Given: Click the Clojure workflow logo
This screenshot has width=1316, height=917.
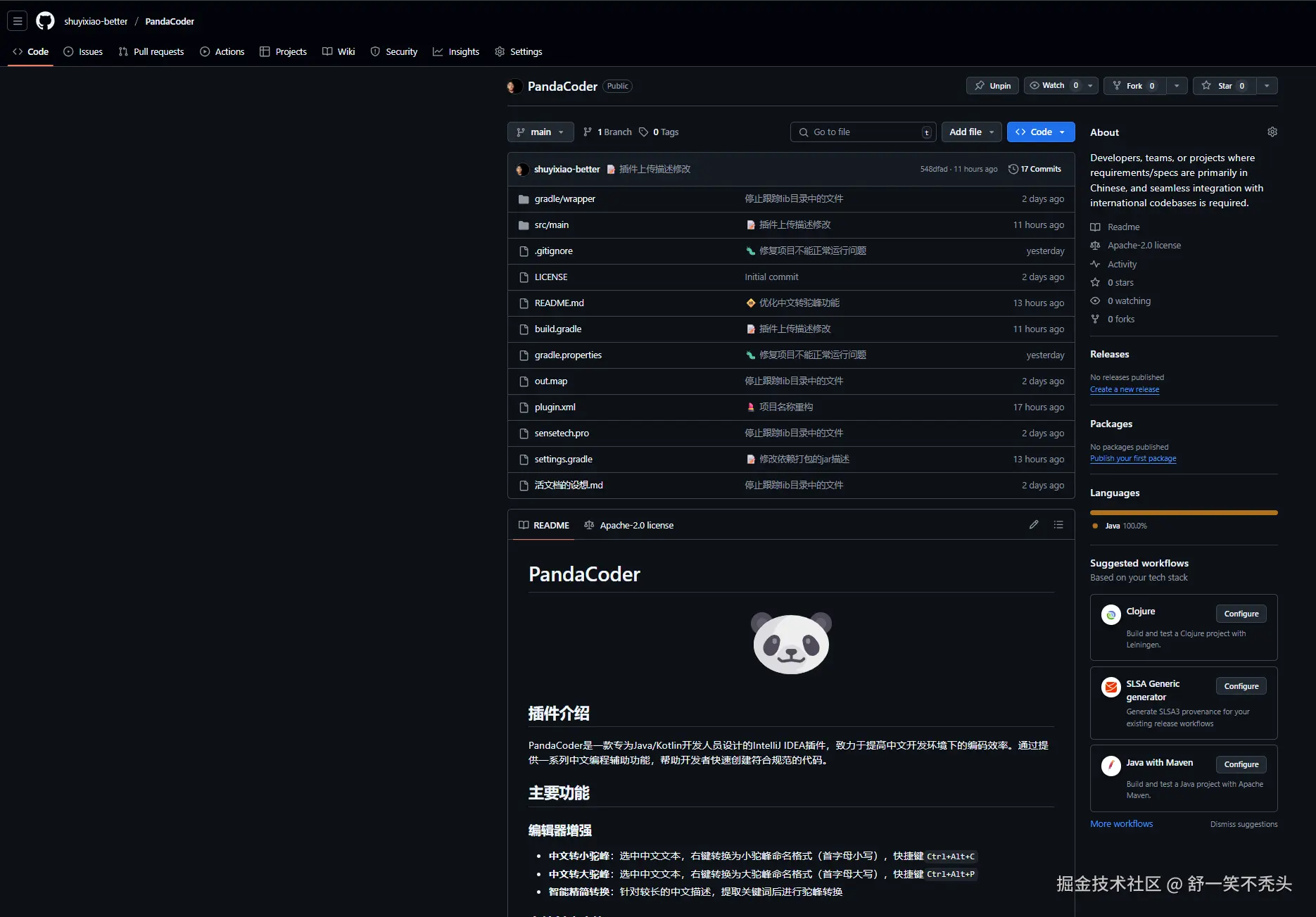Looking at the screenshot, I should (x=1111, y=614).
